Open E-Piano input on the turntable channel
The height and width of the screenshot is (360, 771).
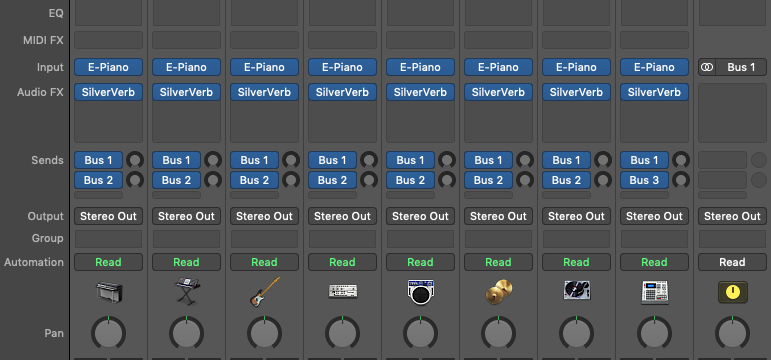coord(577,67)
